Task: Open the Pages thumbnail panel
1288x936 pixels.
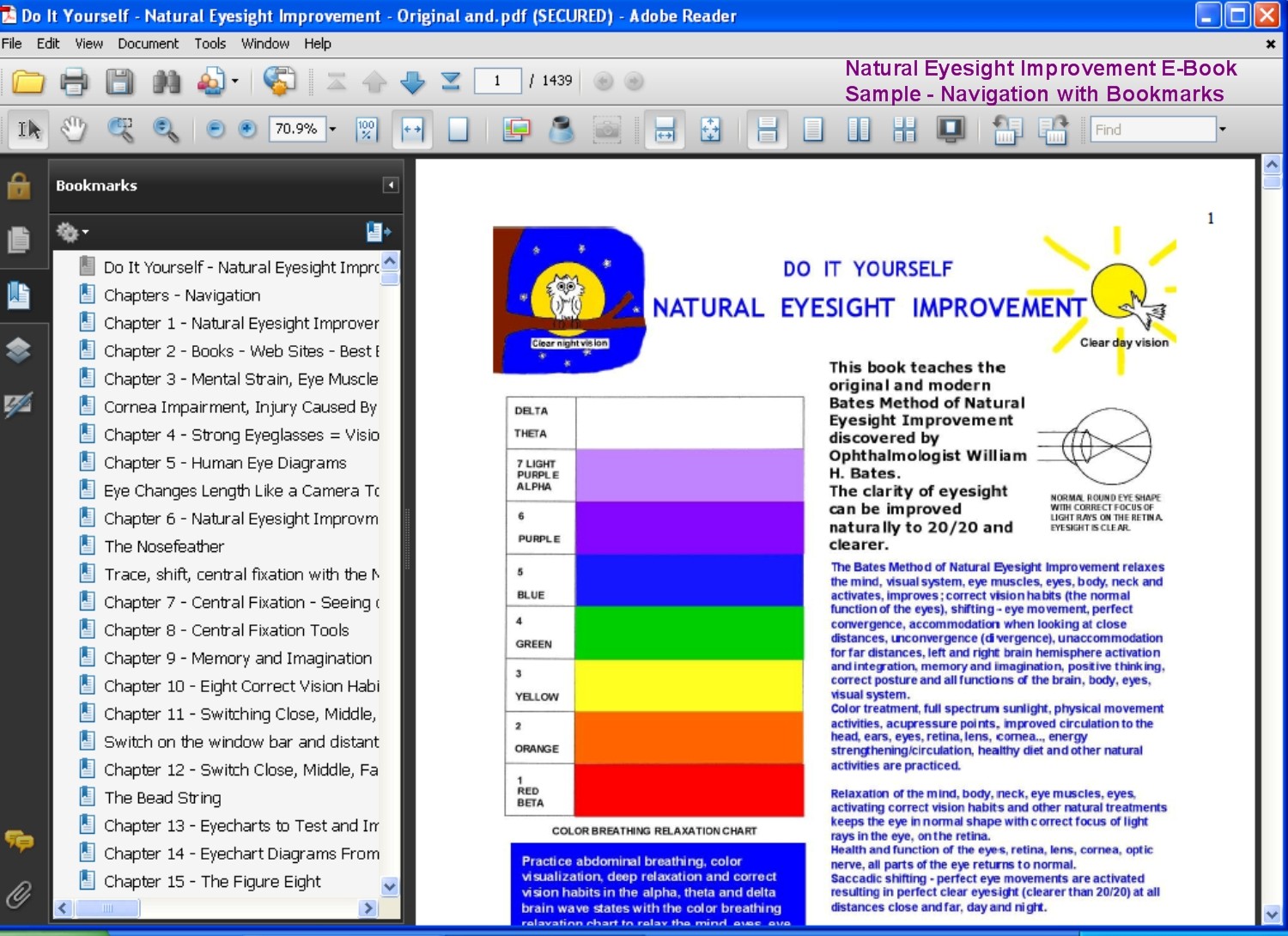Action: tap(19, 240)
